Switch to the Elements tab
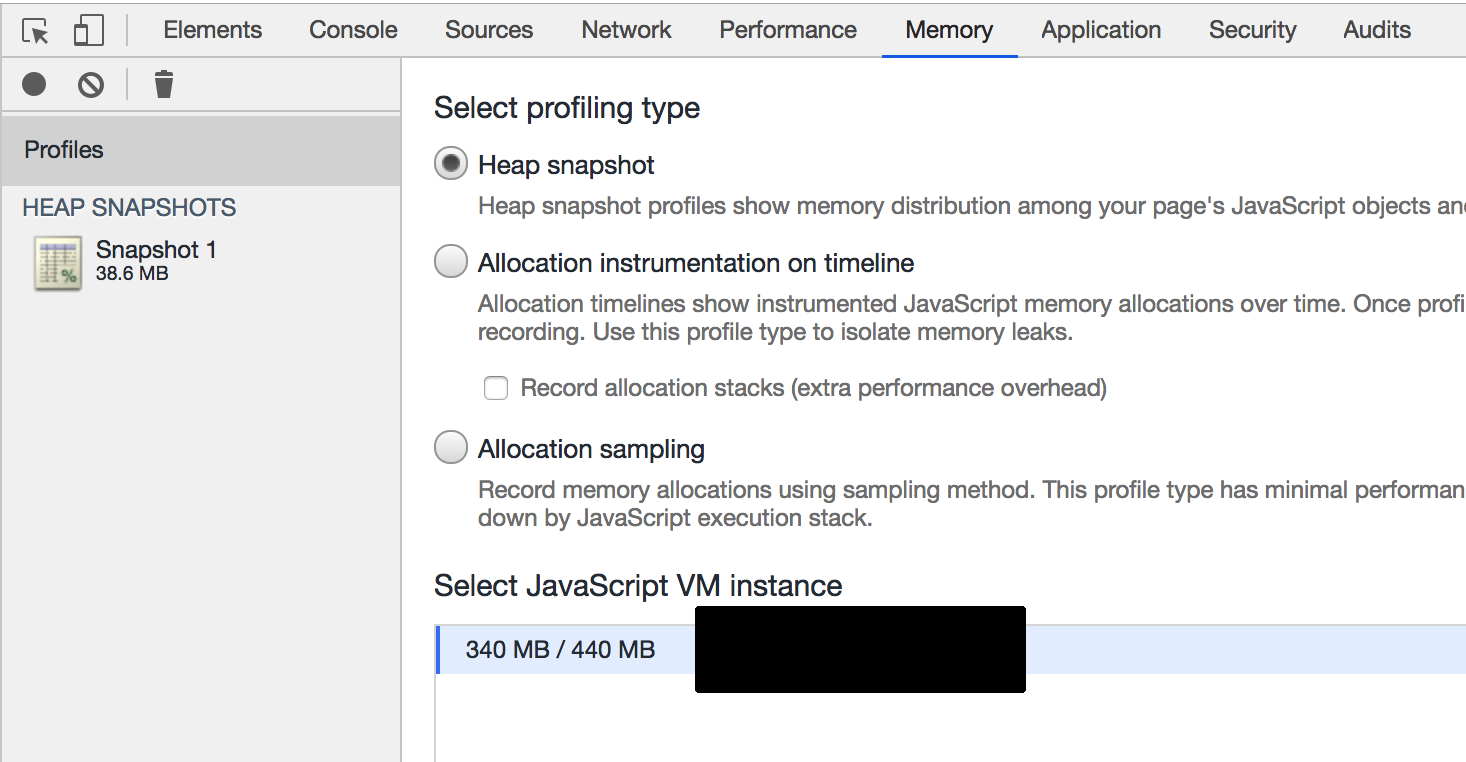The image size is (1466, 762). [x=212, y=30]
